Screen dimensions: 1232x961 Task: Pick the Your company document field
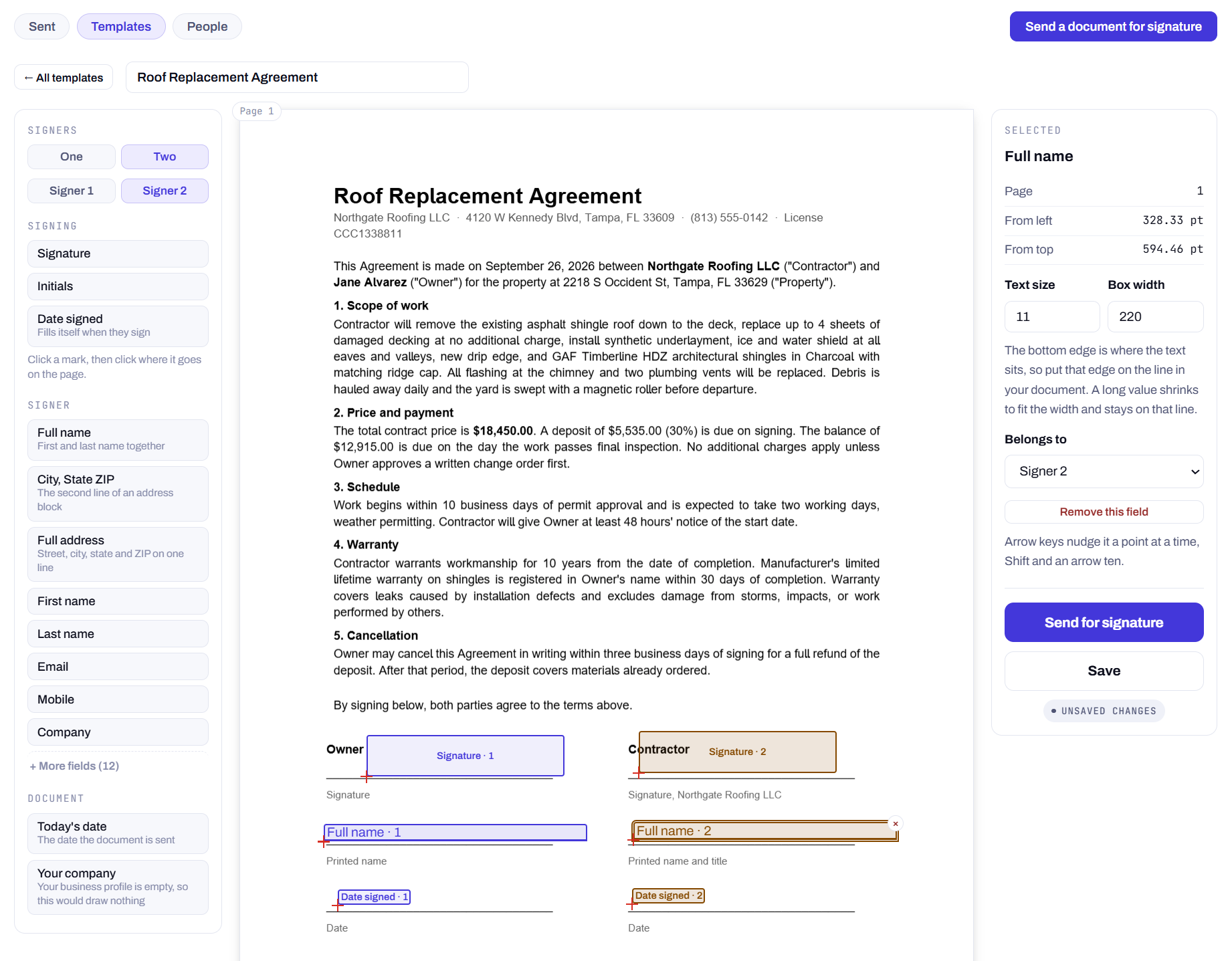click(118, 887)
